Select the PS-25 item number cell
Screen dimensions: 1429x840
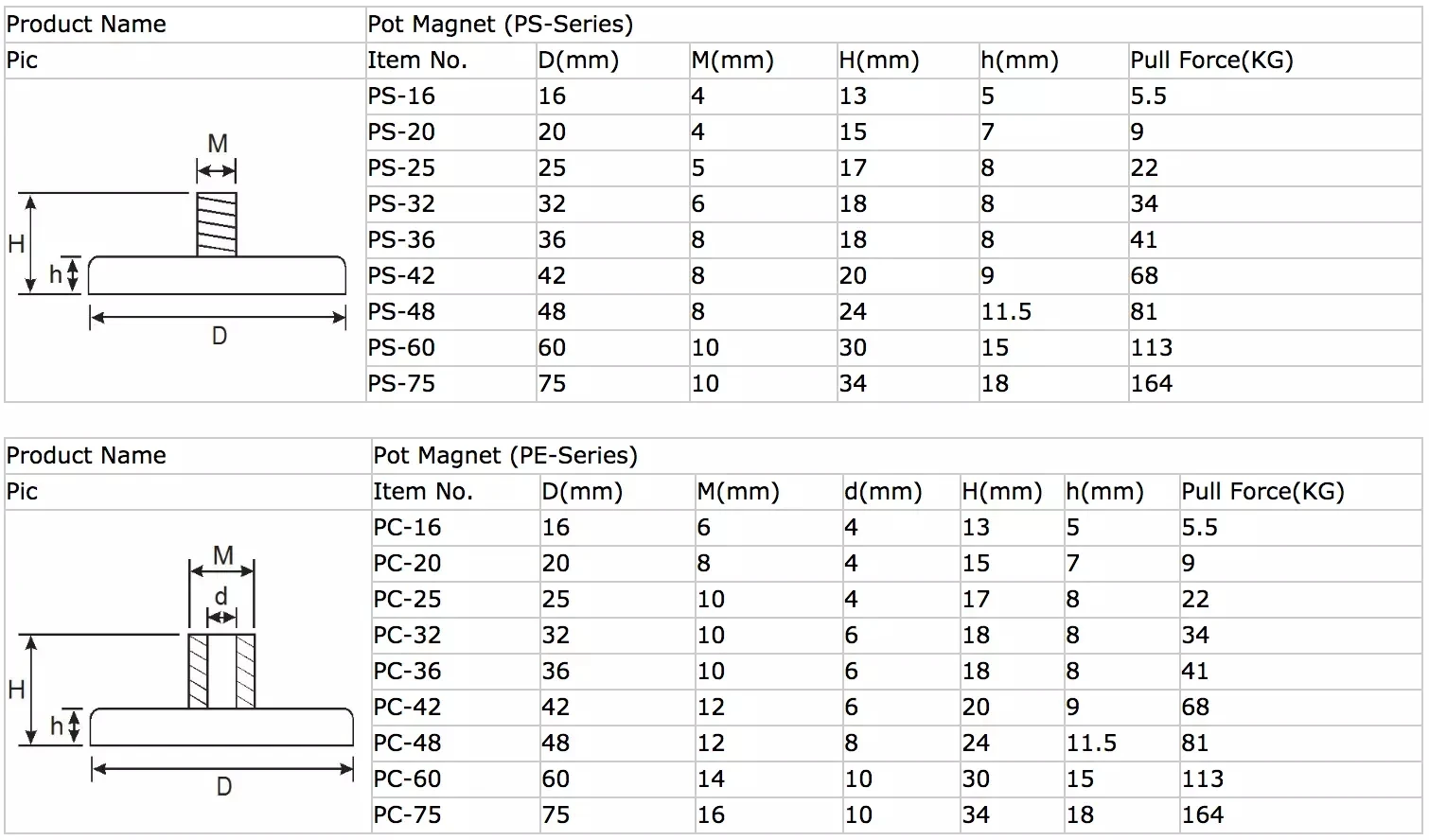[x=401, y=168]
